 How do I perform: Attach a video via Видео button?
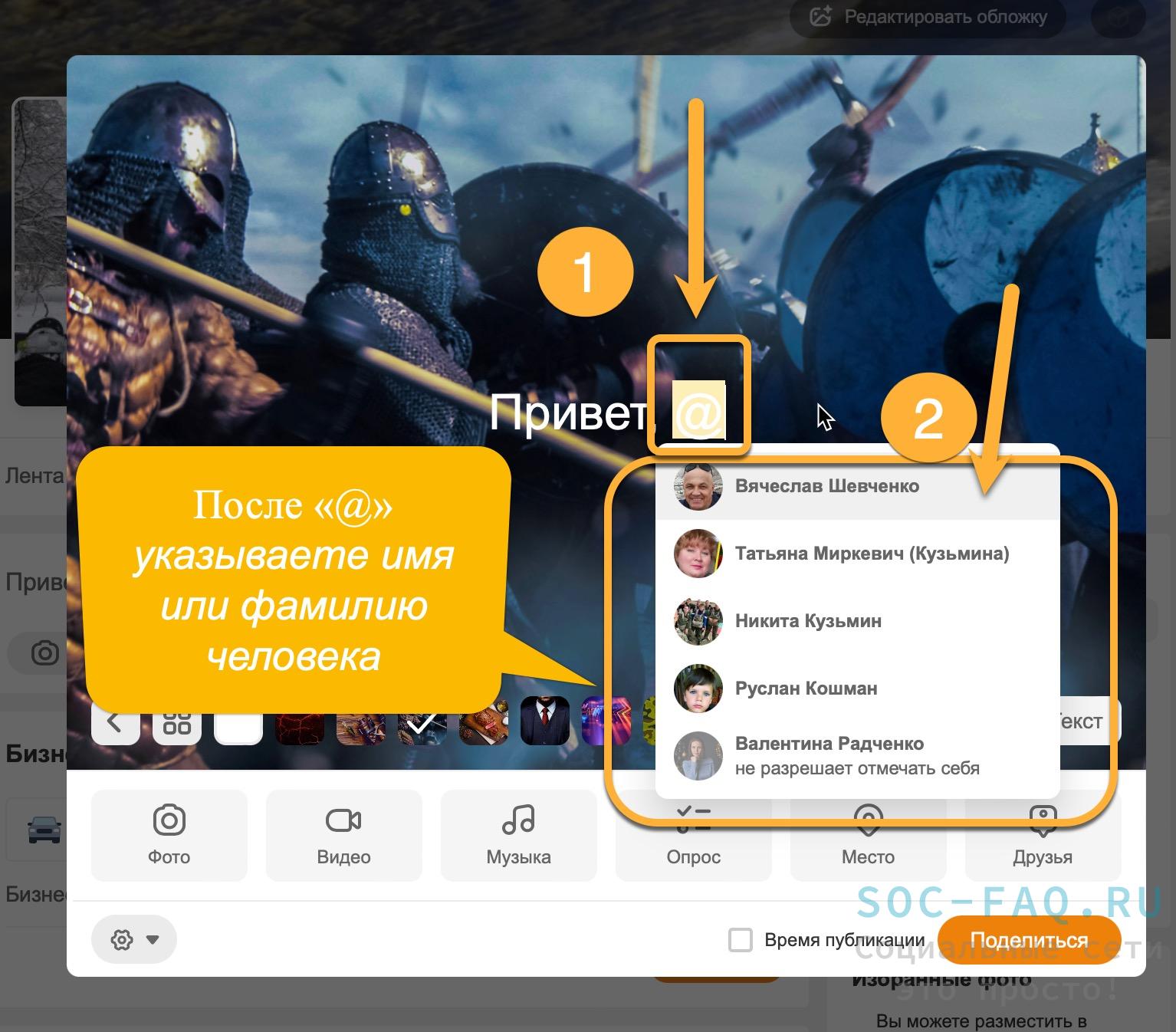[343, 835]
